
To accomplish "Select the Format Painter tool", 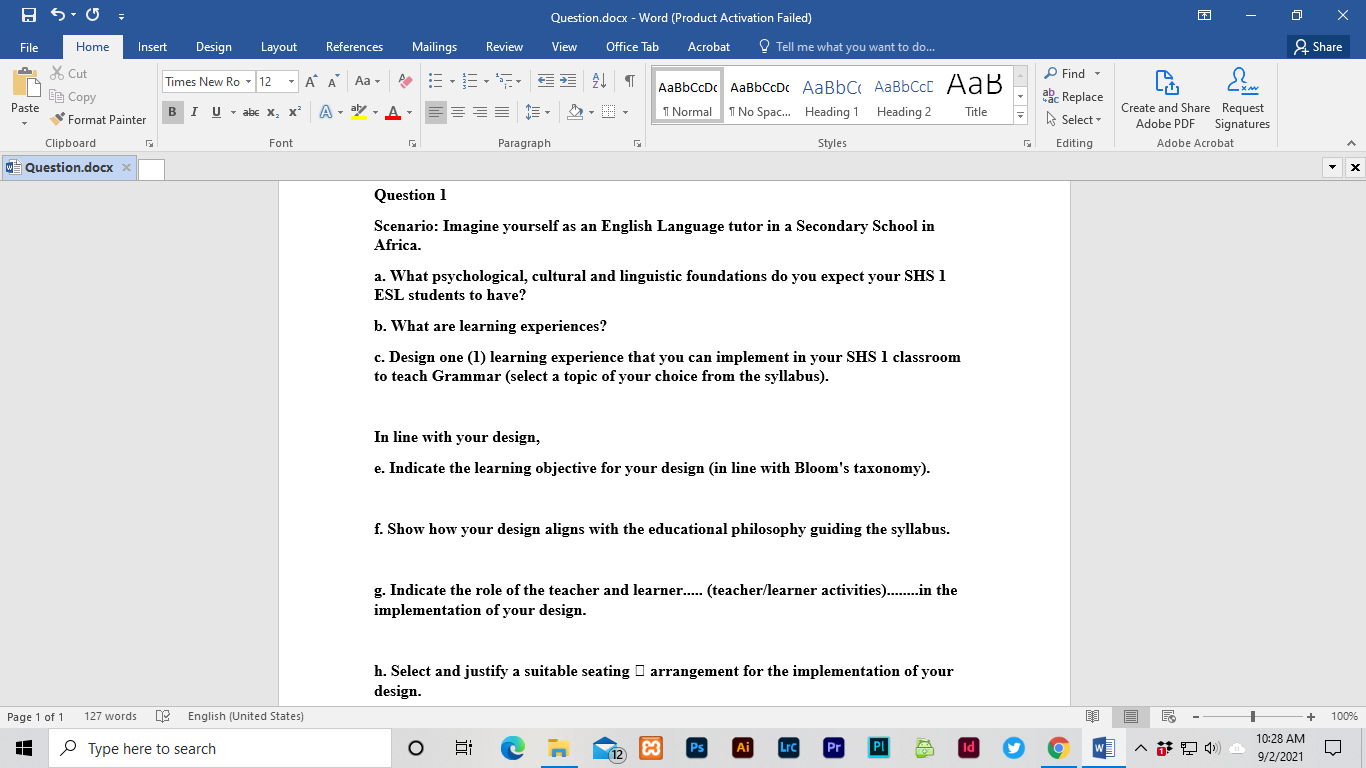I will [98, 120].
